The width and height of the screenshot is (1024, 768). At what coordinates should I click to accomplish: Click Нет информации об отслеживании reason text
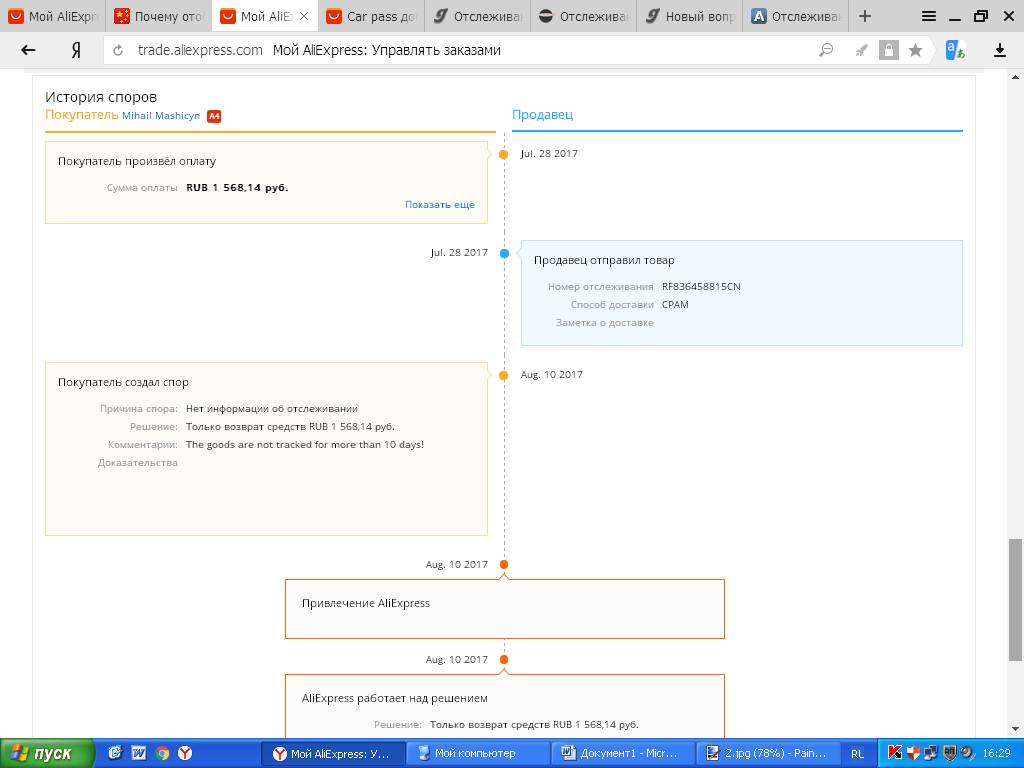272,408
